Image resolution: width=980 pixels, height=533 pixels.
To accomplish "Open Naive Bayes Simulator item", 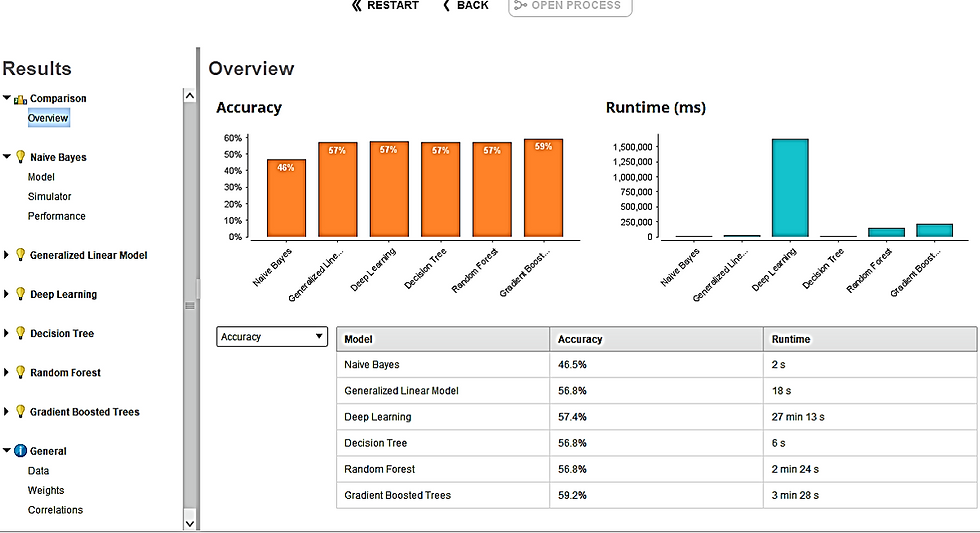I will coord(49,196).
